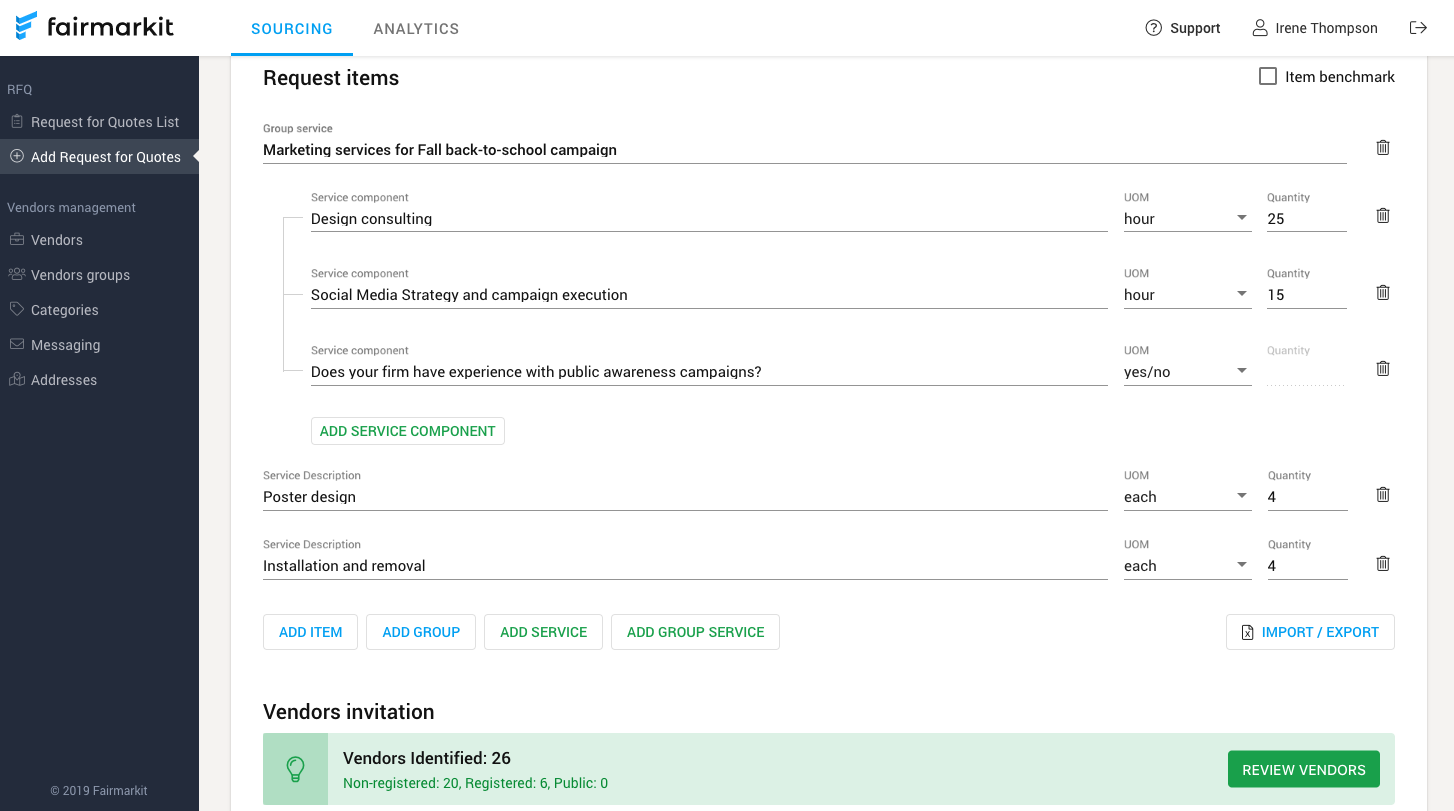Delete the public awareness campaigns question

point(1383,368)
